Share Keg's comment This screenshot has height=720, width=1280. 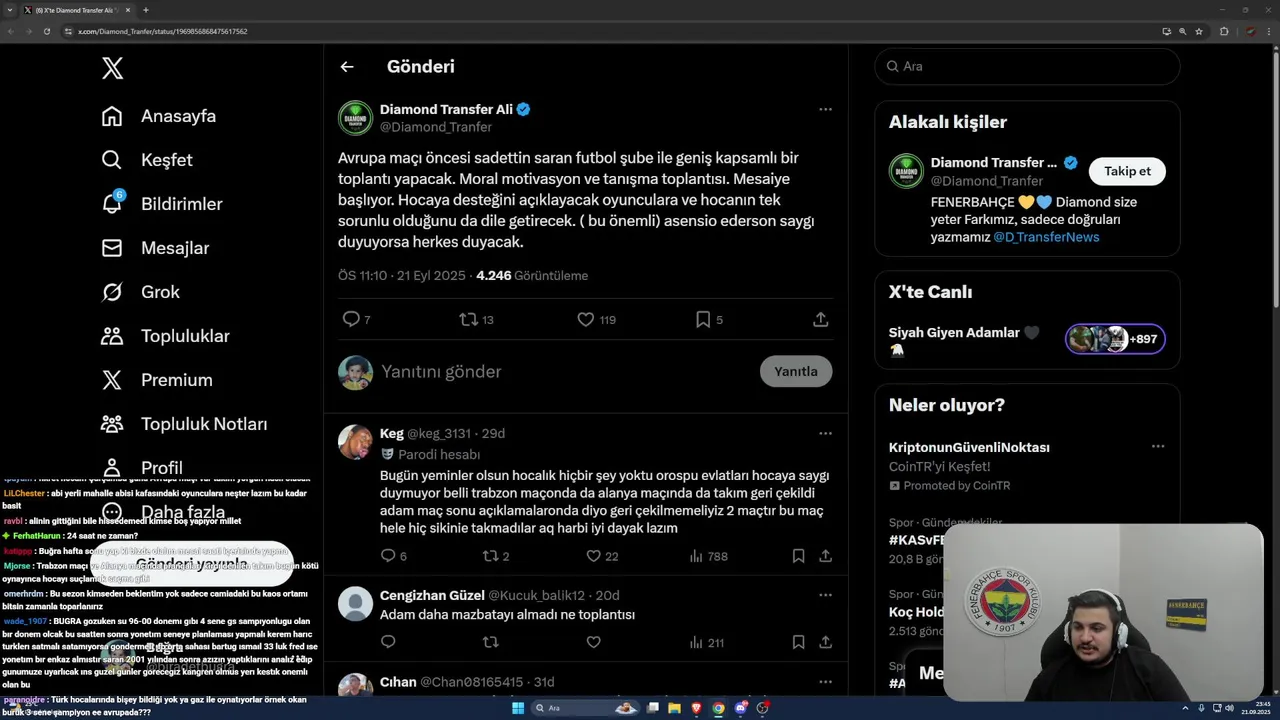(825, 556)
